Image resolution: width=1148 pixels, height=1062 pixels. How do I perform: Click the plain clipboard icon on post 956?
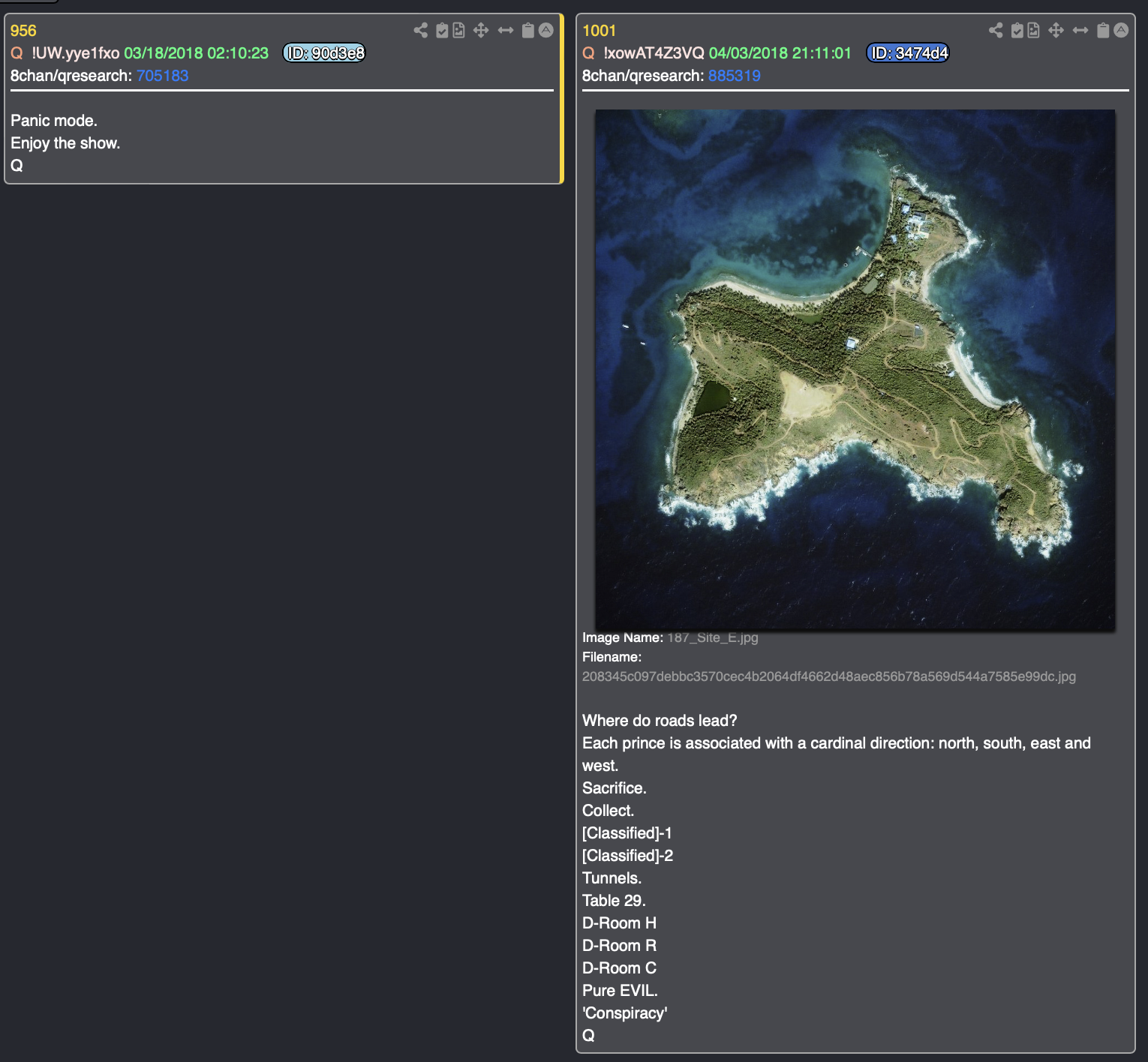click(x=528, y=30)
